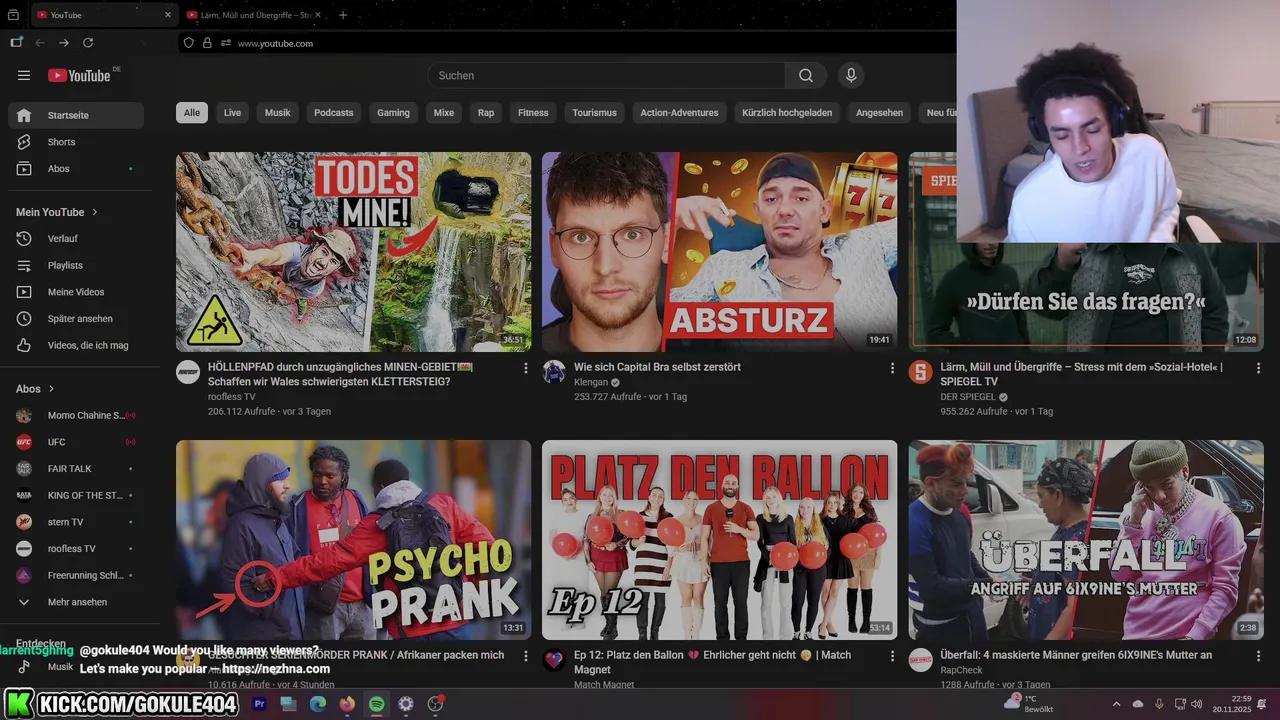
Task: Show hidden system tray icons
Action: [1116, 704]
